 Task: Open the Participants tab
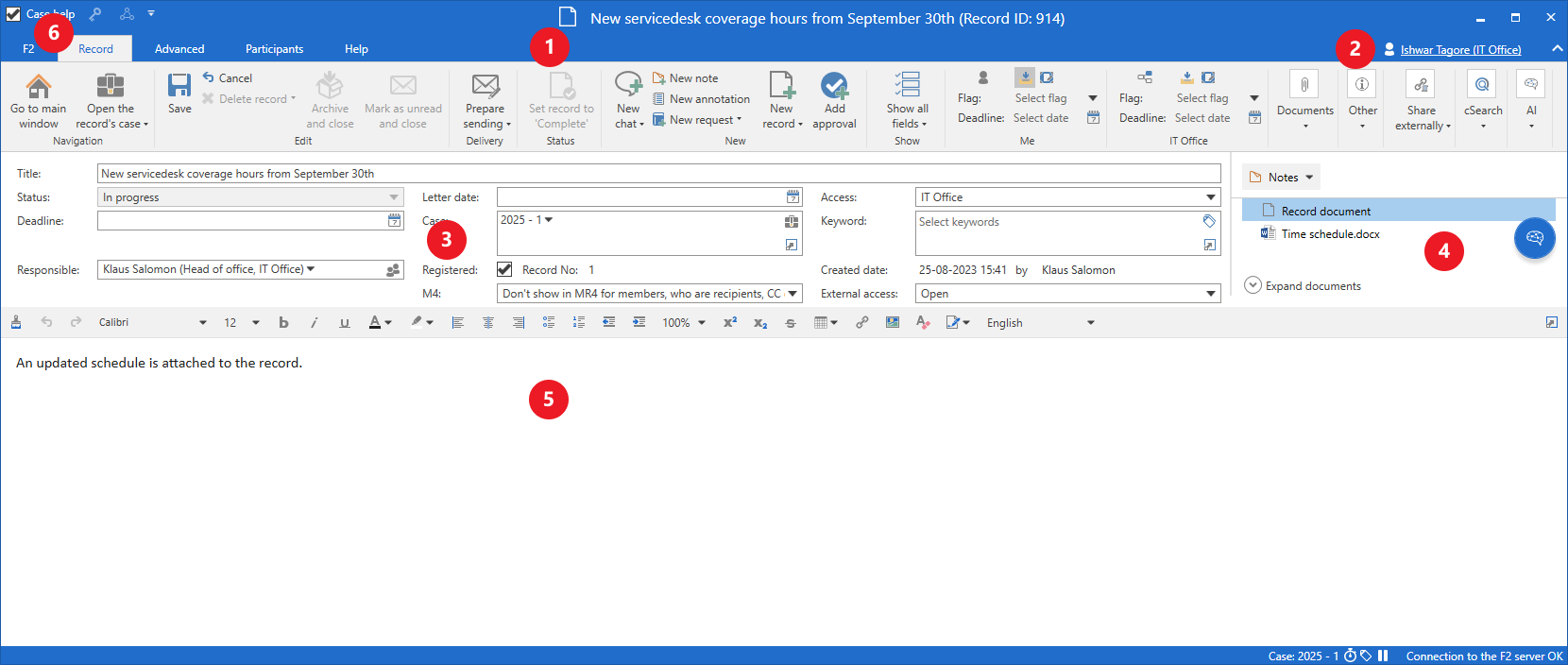tap(274, 49)
